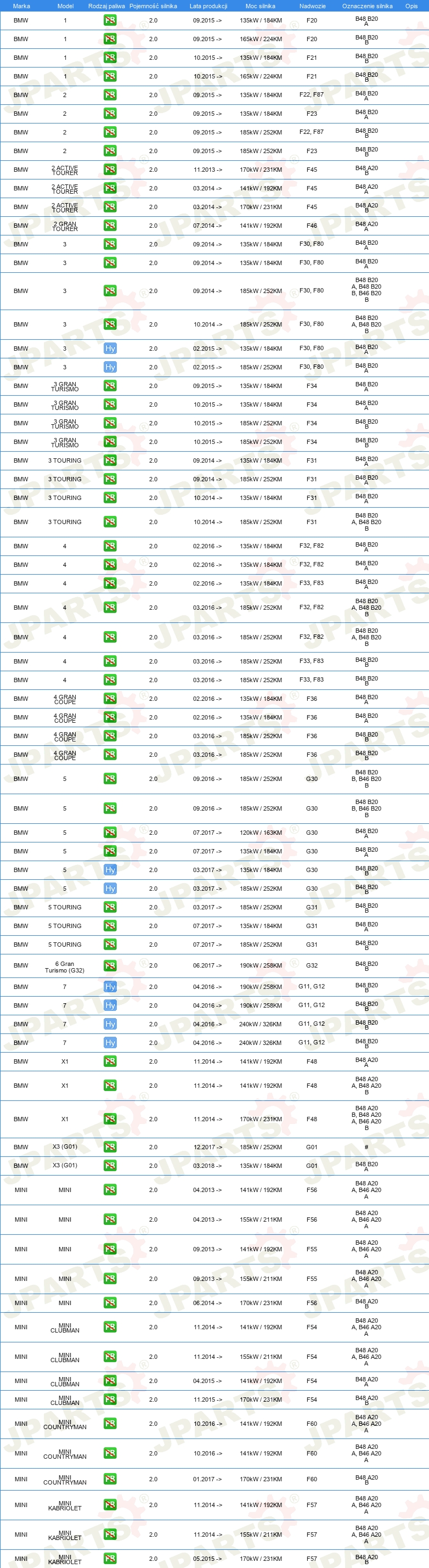The height and width of the screenshot is (1568, 429).
Task: Click the 6 Gran Turismo (G32) model cell
Action: click(x=65, y=967)
